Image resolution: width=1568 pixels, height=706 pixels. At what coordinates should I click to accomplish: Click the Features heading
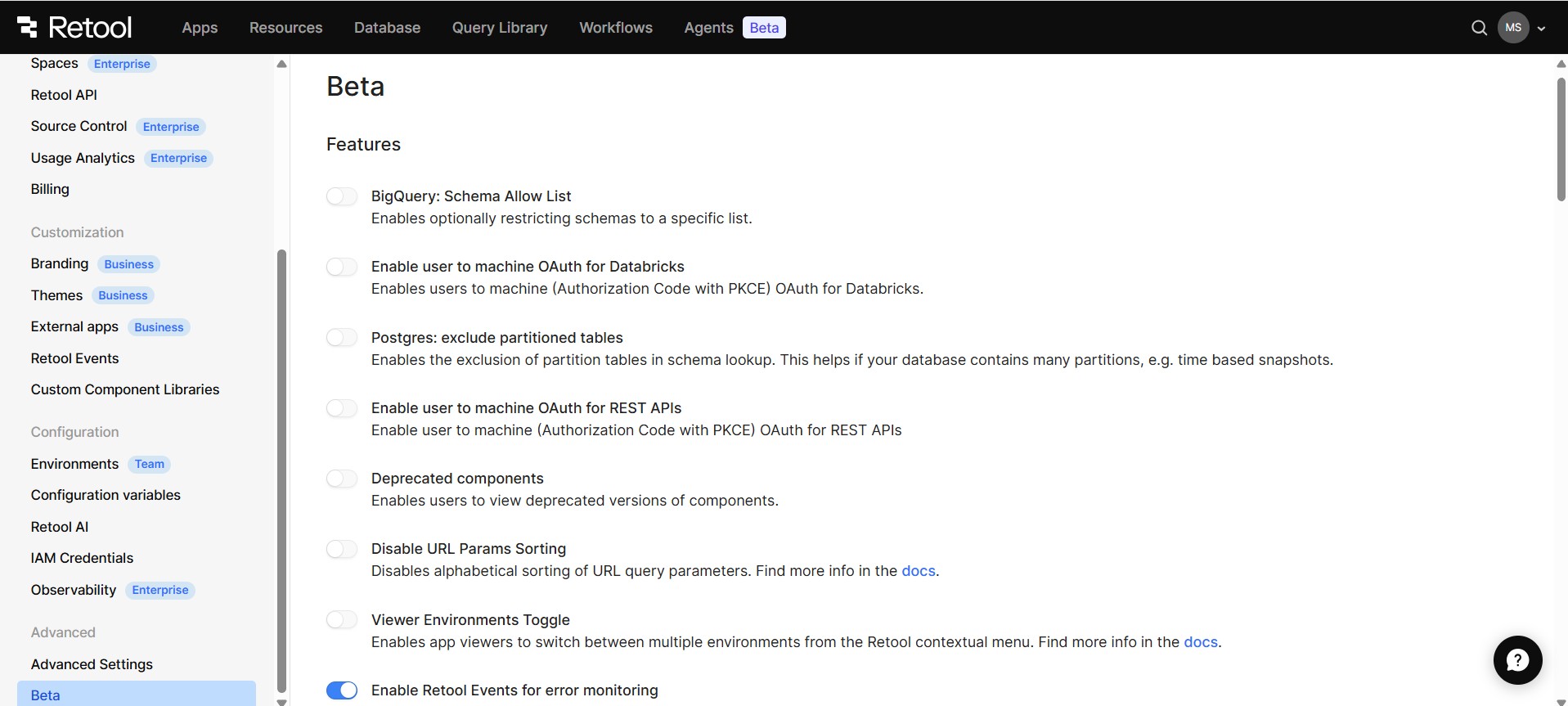tap(363, 144)
